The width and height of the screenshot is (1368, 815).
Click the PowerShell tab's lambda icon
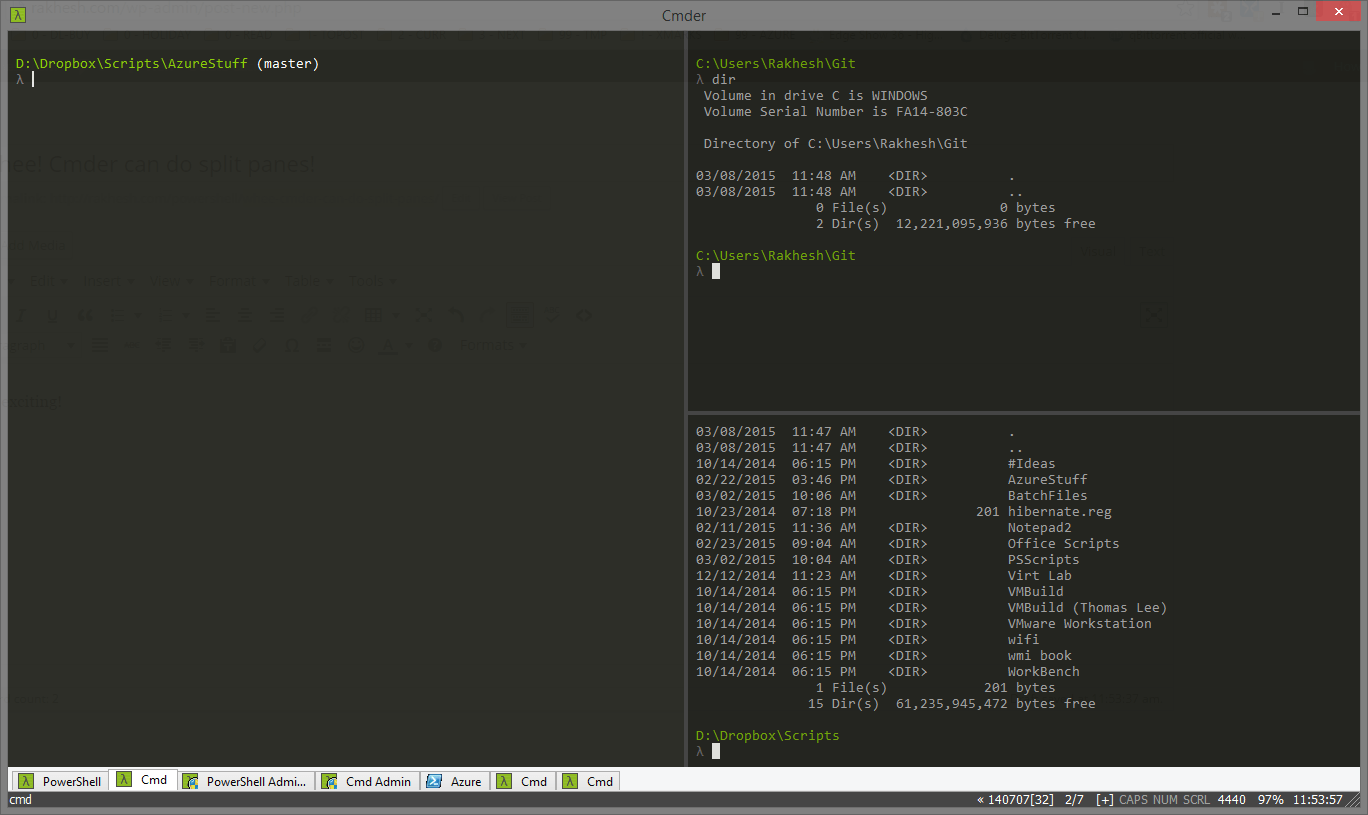26,781
